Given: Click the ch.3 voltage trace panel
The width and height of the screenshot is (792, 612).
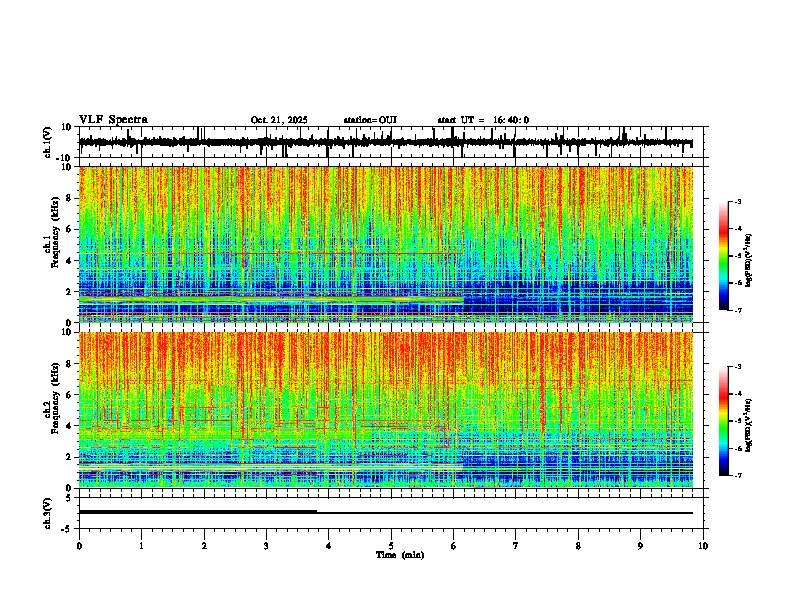Looking at the screenshot, I should [x=391, y=513].
